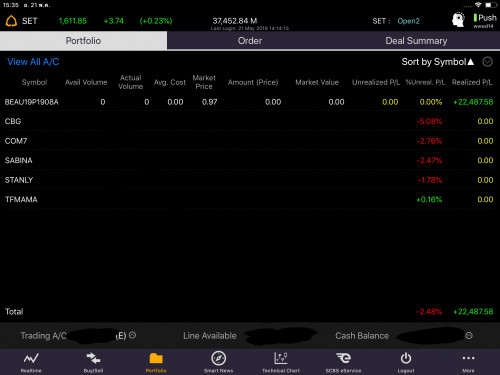Viewport: 500px width, 375px height.
Task: Click BEAU19P1908A market price 0.97
Action: pyautogui.click(x=210, y=102)
